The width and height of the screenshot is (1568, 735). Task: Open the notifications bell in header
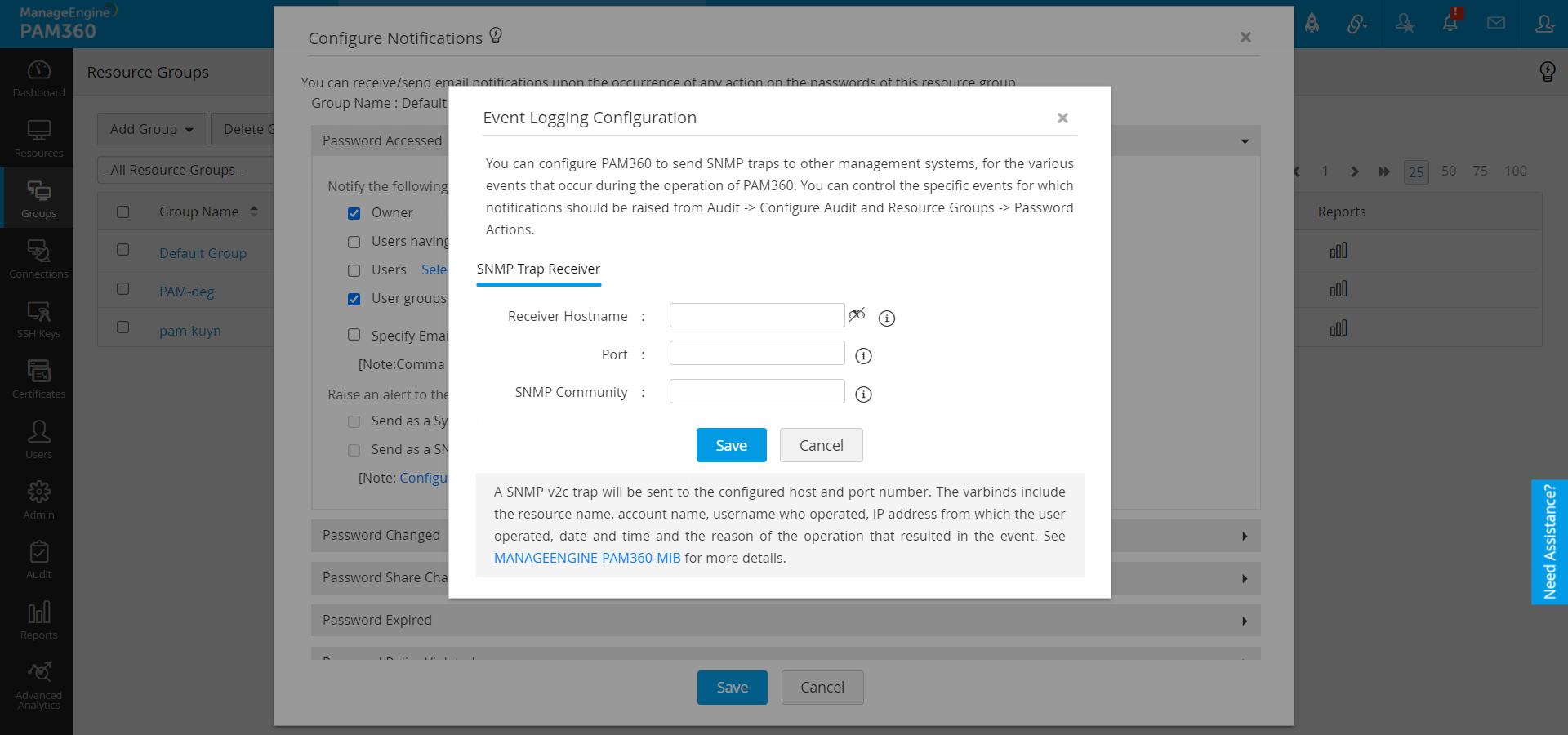tap(1450, 22)
